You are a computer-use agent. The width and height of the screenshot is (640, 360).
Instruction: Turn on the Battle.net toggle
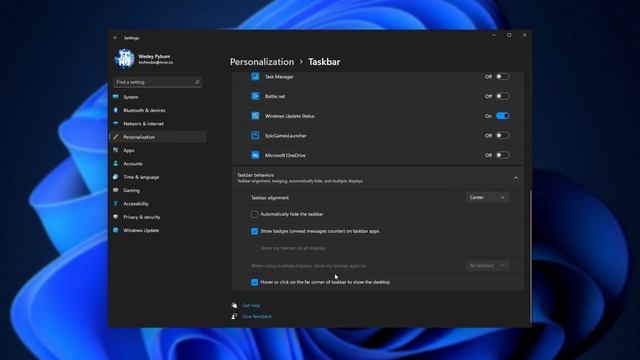[502, 96]
